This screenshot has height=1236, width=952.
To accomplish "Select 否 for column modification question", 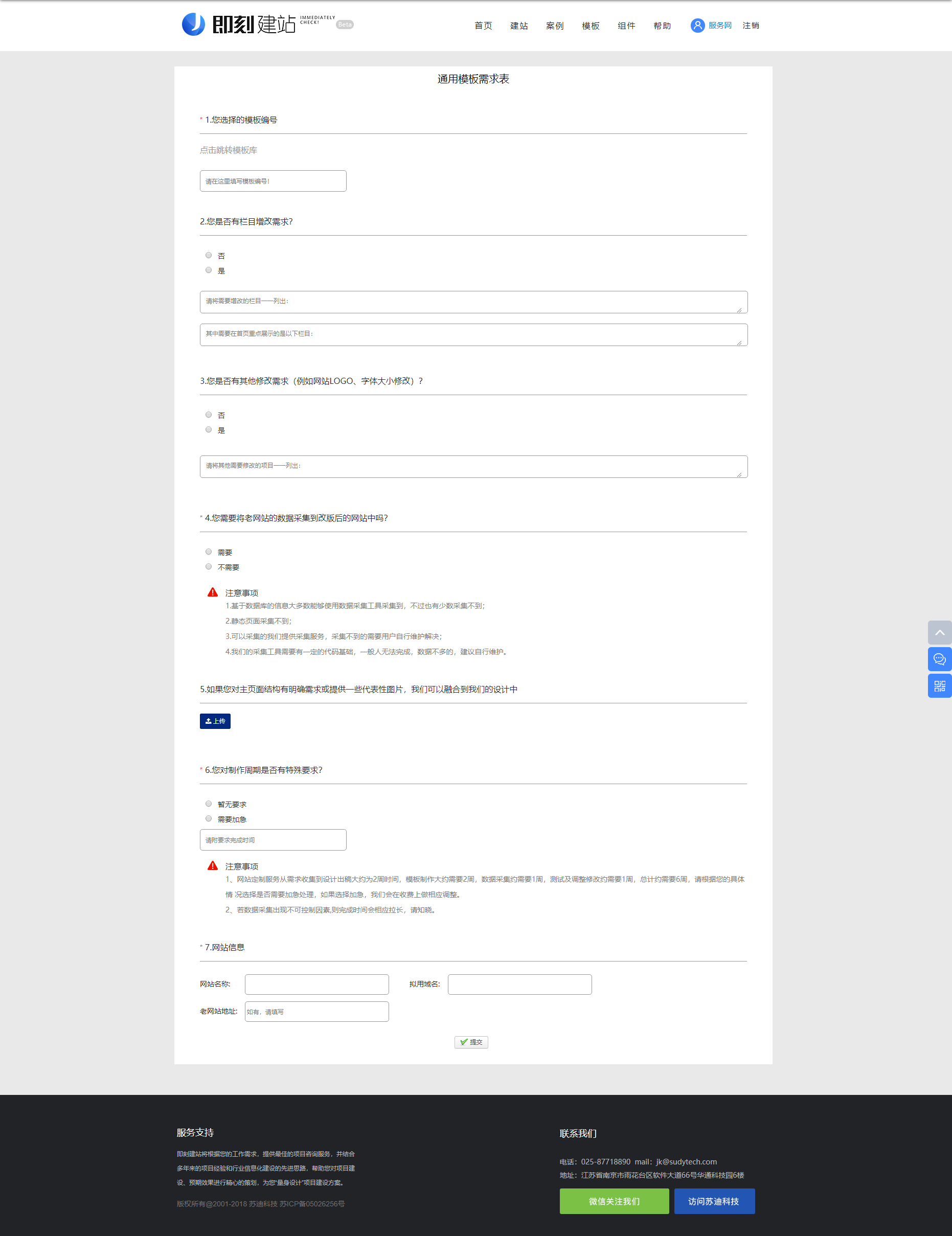I will (209, 255).
